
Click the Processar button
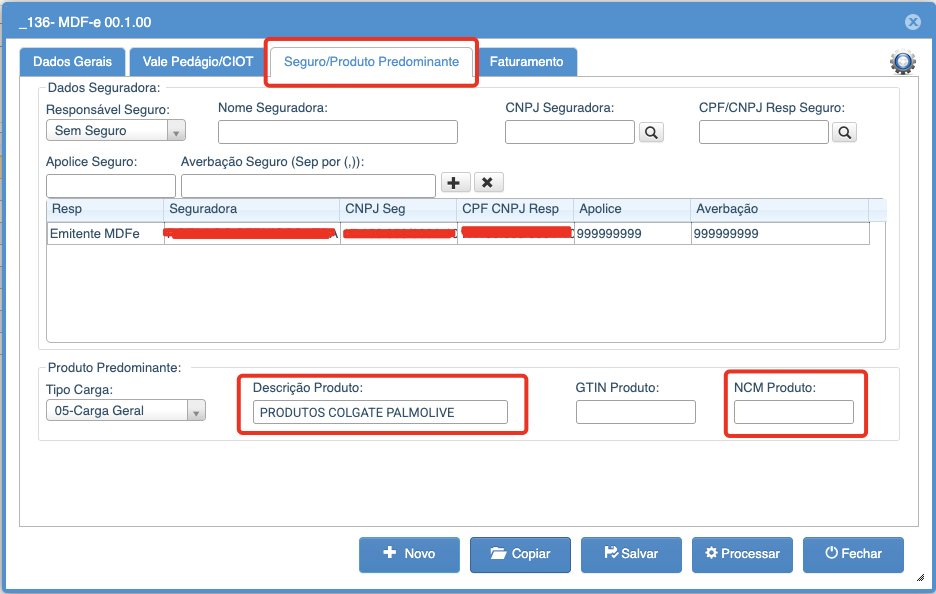(x=742, y=554)
